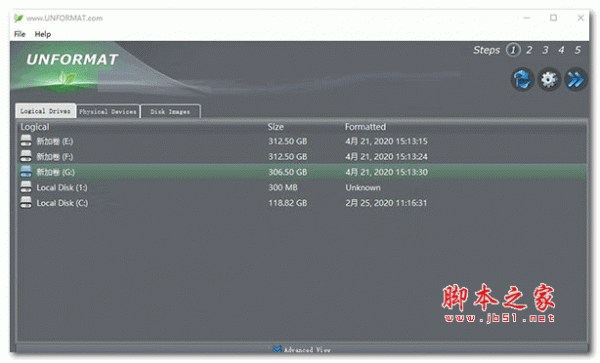Select the (E:) volume name
The width and height of the screenshot is (600, 363).
click(55, 141)
